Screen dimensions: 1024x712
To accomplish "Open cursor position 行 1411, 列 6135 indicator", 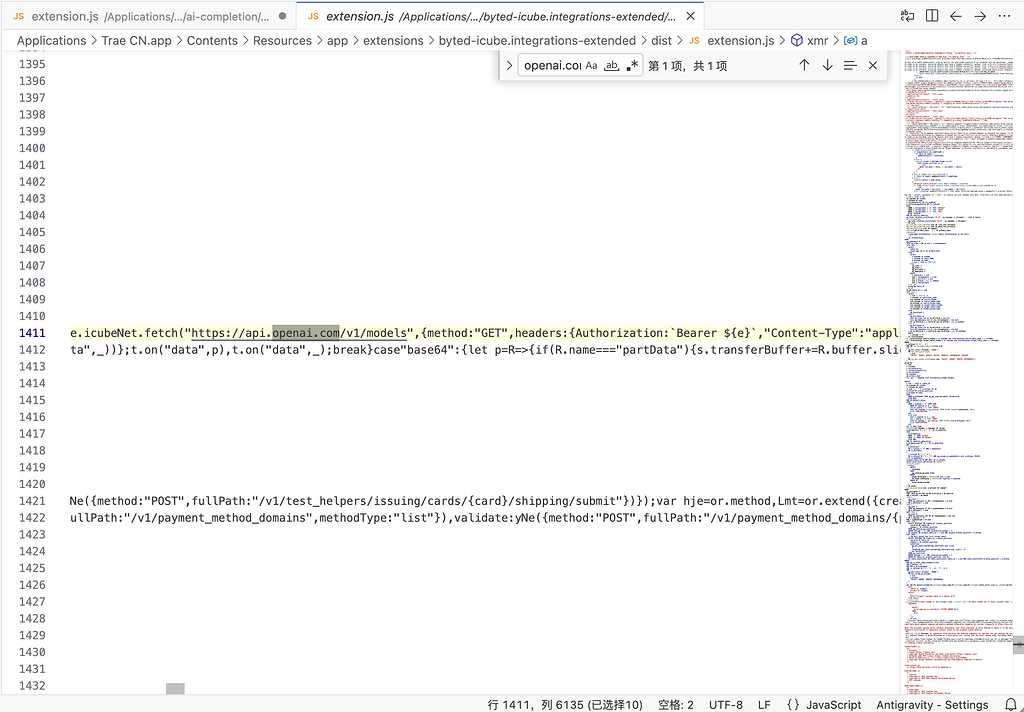I will click(x=565, y=705).
